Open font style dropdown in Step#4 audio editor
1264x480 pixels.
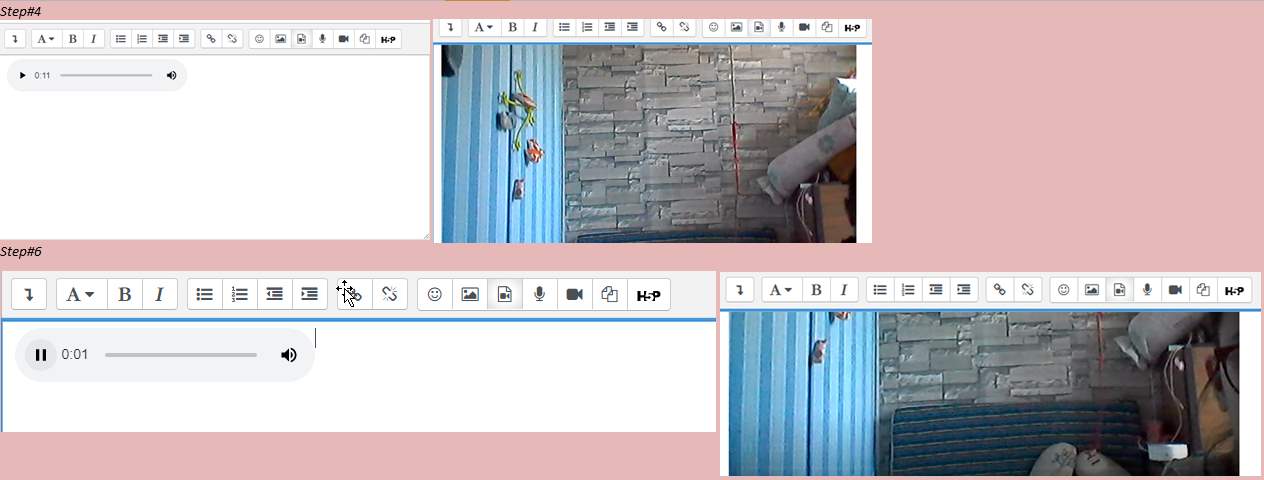46,39
